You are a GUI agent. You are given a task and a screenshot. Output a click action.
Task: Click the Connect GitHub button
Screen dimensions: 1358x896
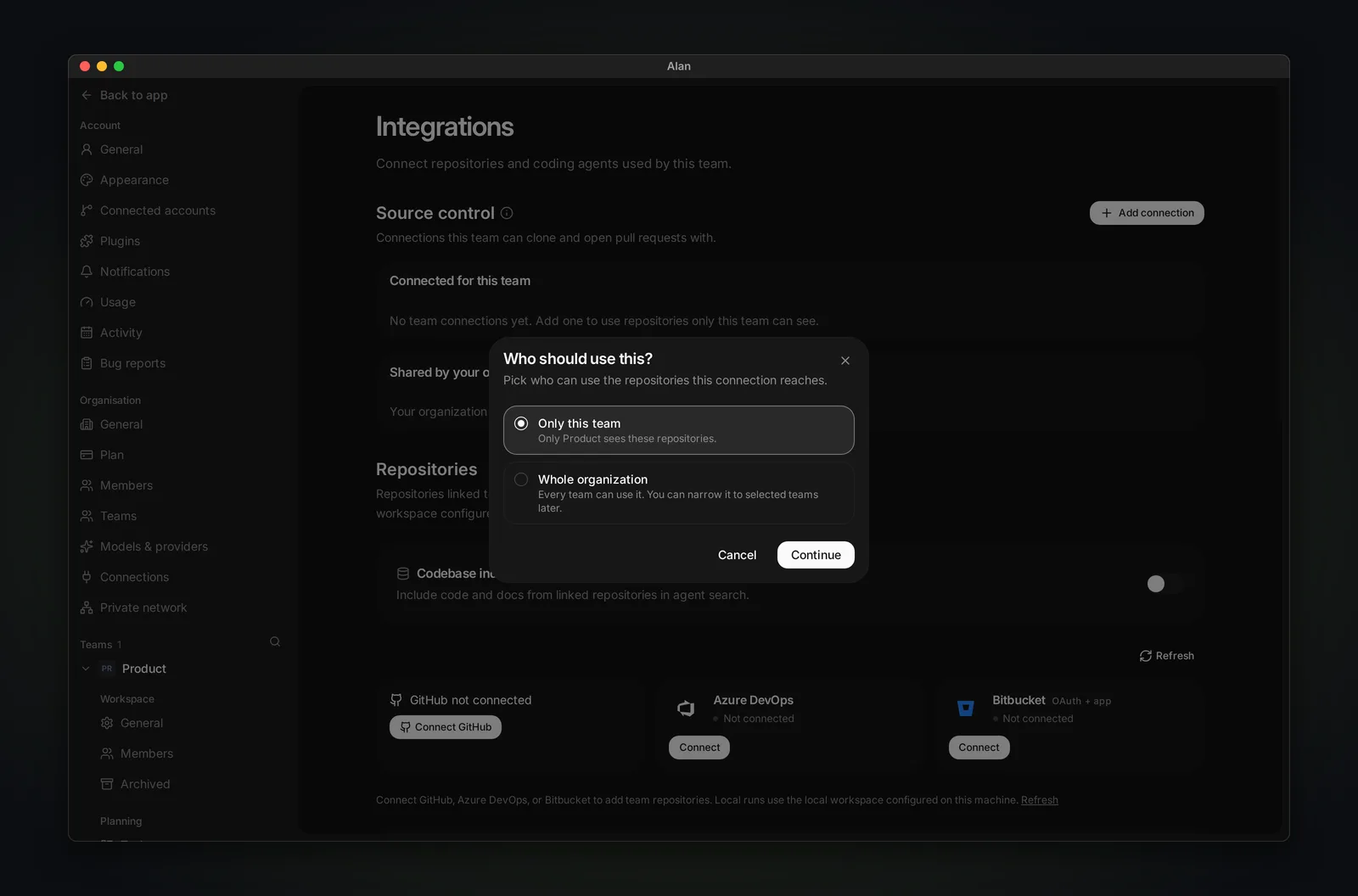coord(446,727)
